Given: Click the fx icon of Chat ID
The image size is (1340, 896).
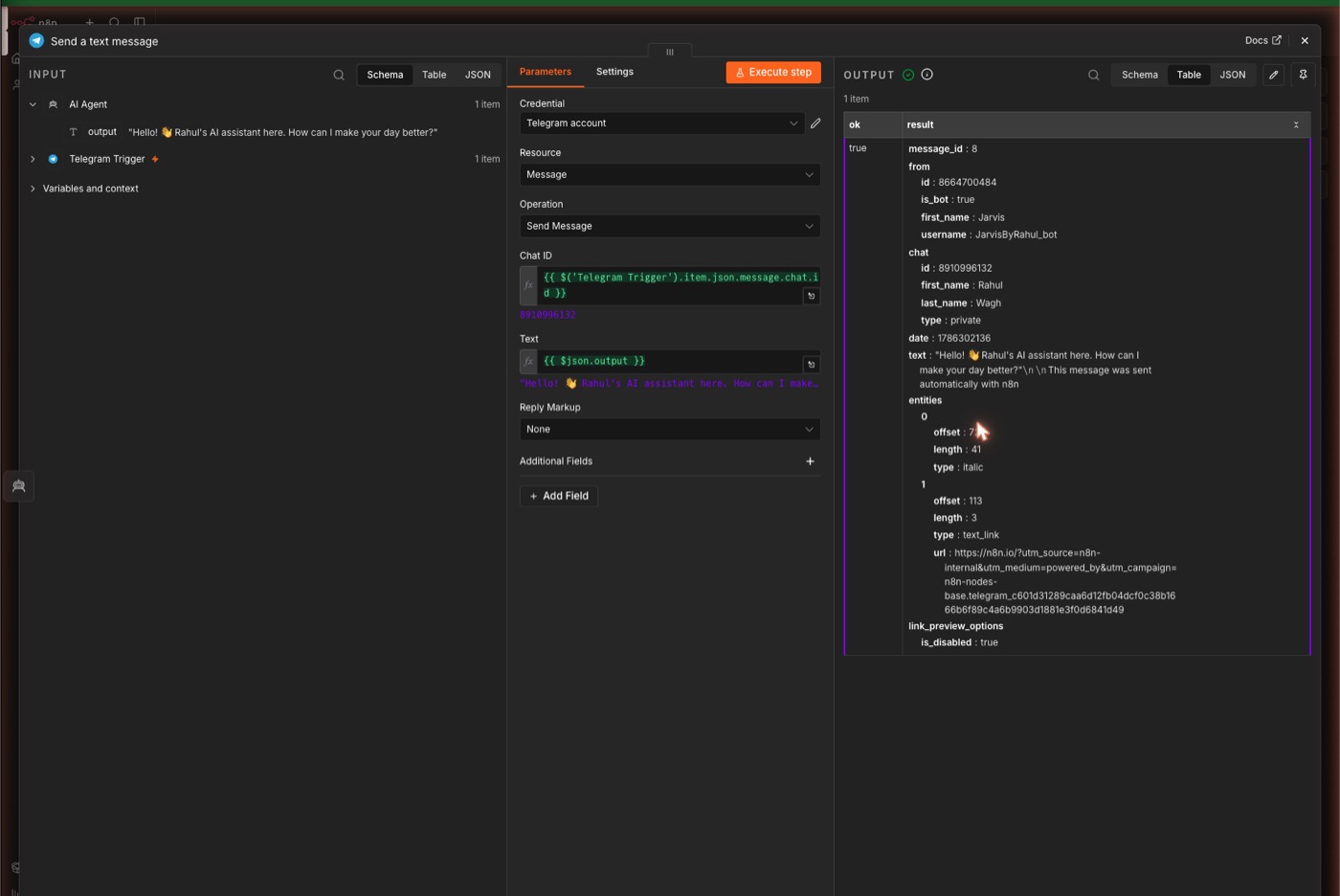Looking at the screenshot, I should (x=528, y=285).
